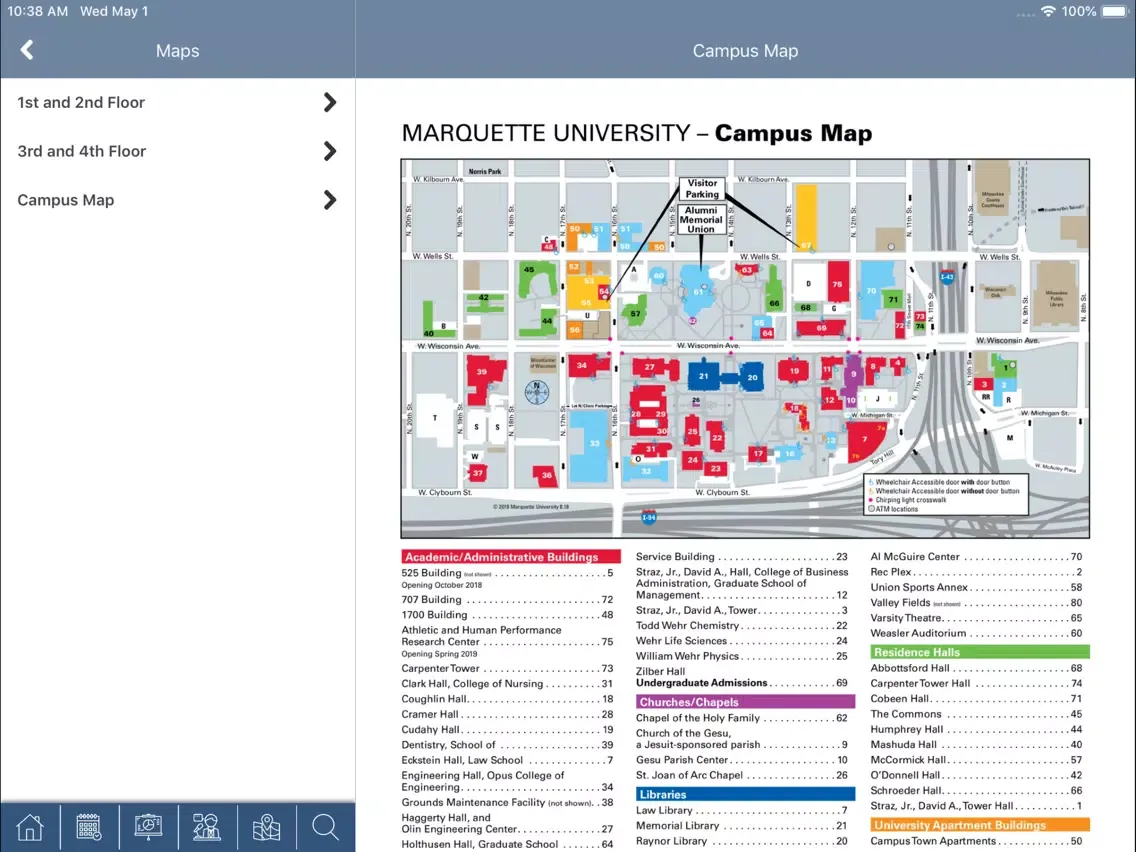Tap the 'William Wehr Physics' legend entry
1136x852 pixels.
[x=742, y=656]
